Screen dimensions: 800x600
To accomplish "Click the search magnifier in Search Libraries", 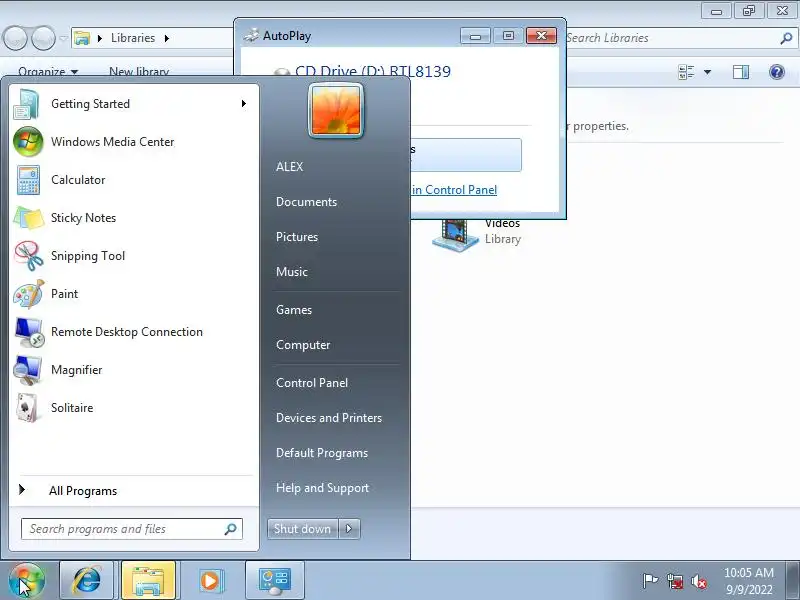I will tap(786, 38).
